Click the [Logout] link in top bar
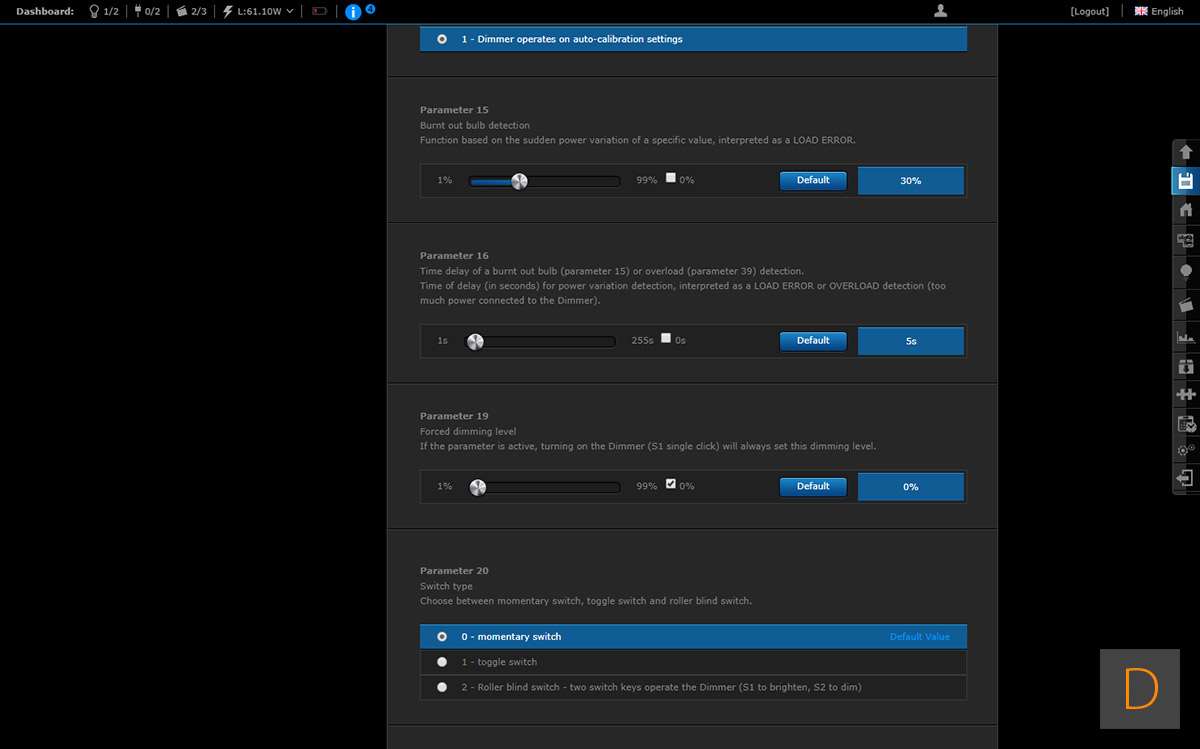Screen dimensions: 1200x749 pos(1089,11)
